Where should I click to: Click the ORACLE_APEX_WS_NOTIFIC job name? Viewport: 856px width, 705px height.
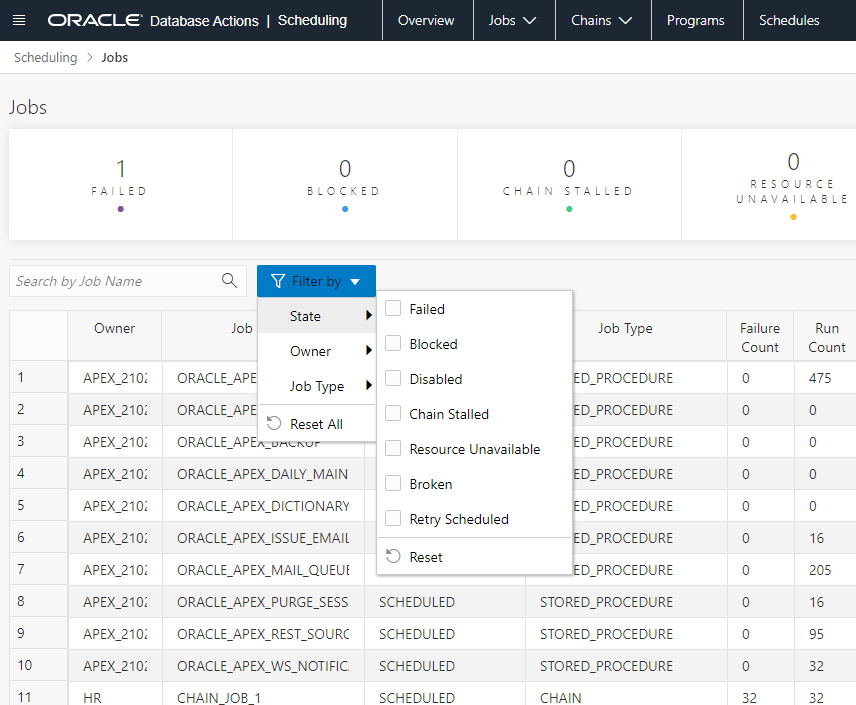(263, 666)
